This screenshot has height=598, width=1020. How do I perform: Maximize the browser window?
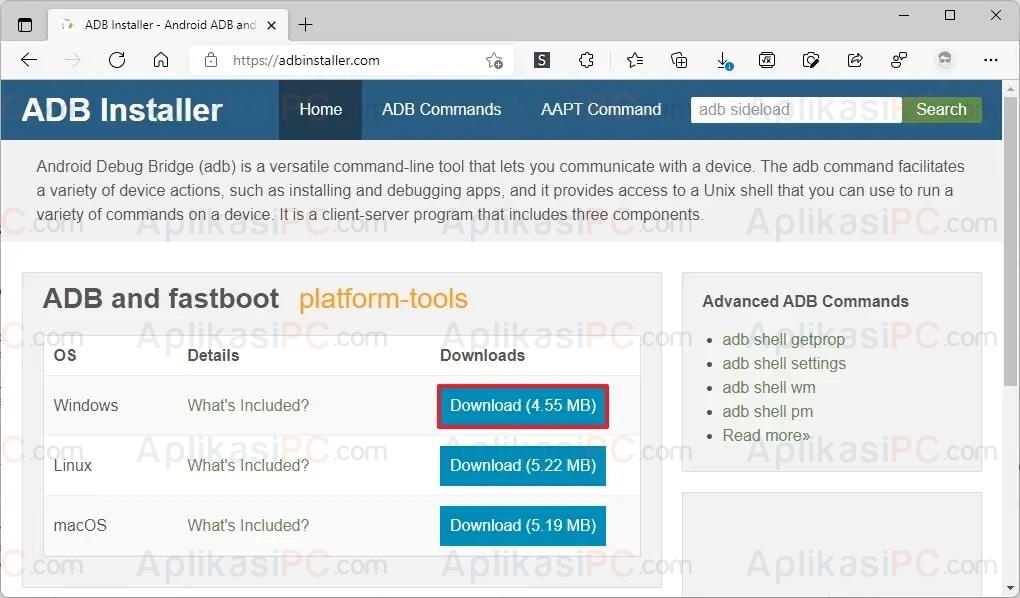[950, 15]
